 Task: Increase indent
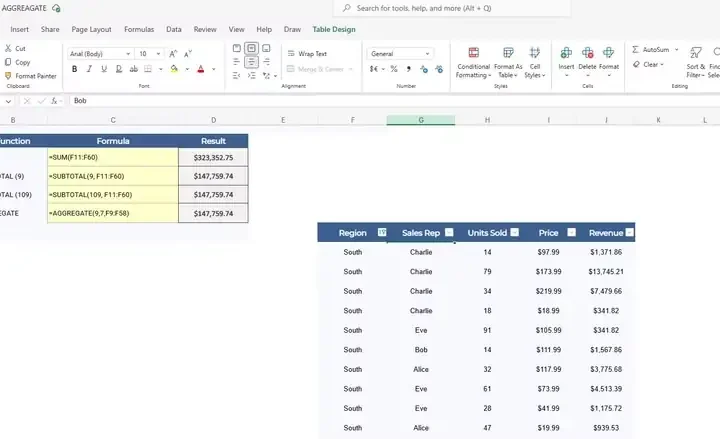[x=251, y=75]
